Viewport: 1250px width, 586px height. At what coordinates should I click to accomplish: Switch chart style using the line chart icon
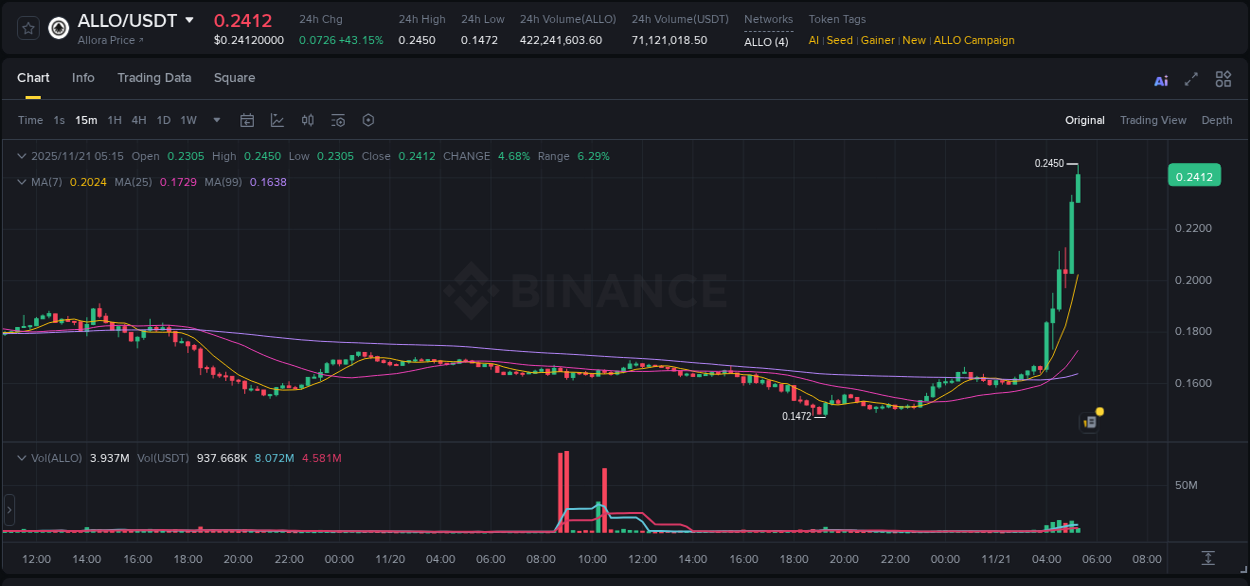(x=277, y=119)
